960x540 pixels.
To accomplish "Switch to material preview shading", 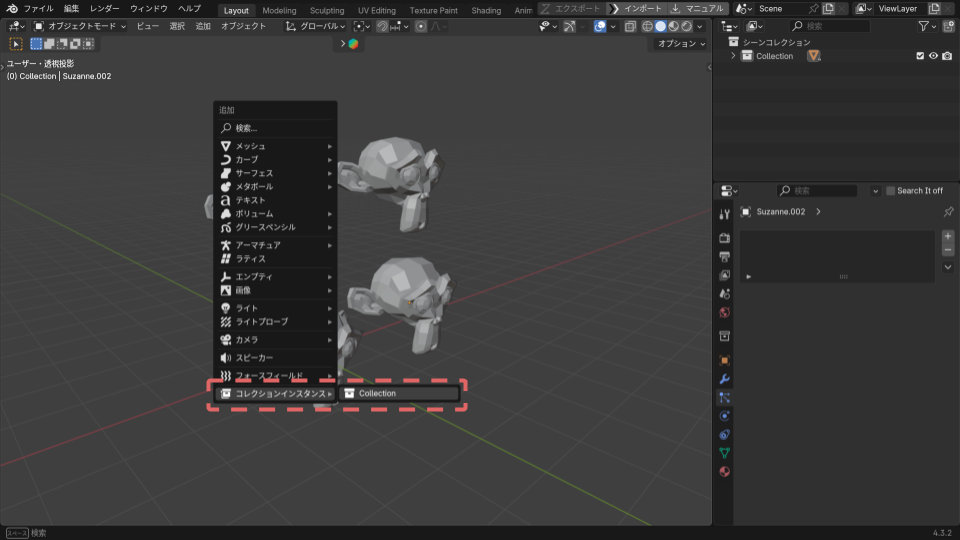I will coord(673,26).
